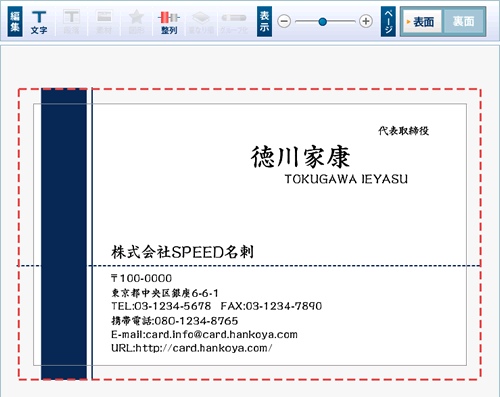
Task: Select the FAX:03-1234-7890 text
Action: pos(271,306)
